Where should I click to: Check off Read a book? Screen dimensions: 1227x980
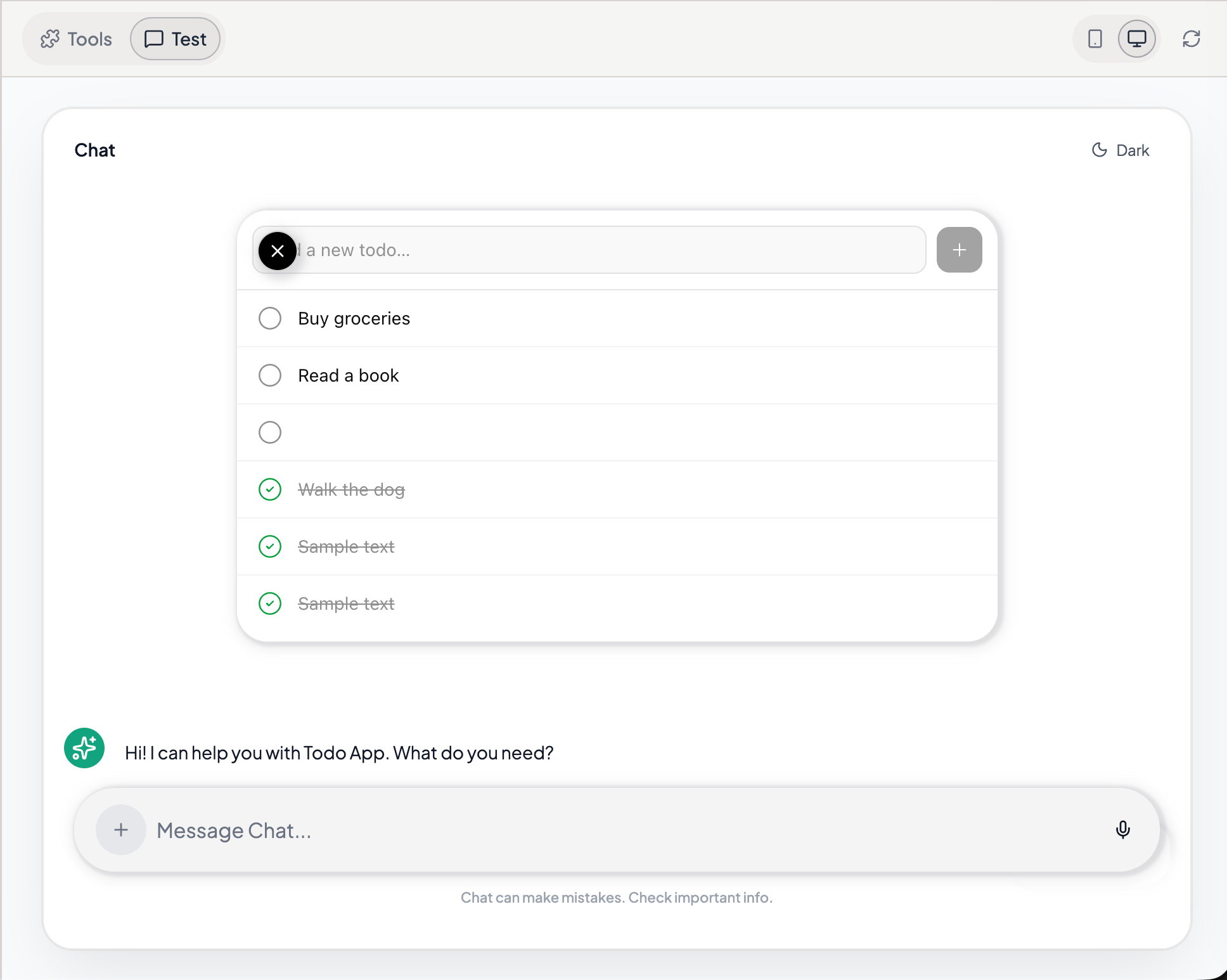pos(270,375)
